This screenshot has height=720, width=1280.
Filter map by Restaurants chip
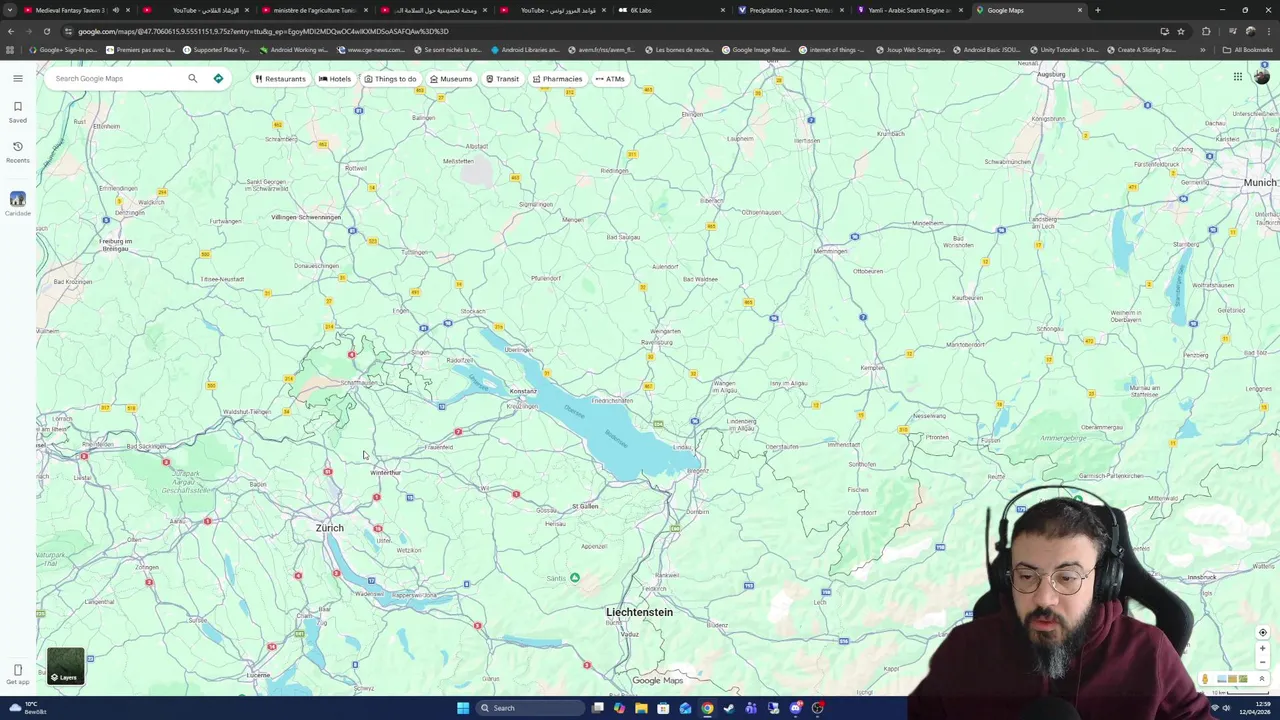click(280, 79)
